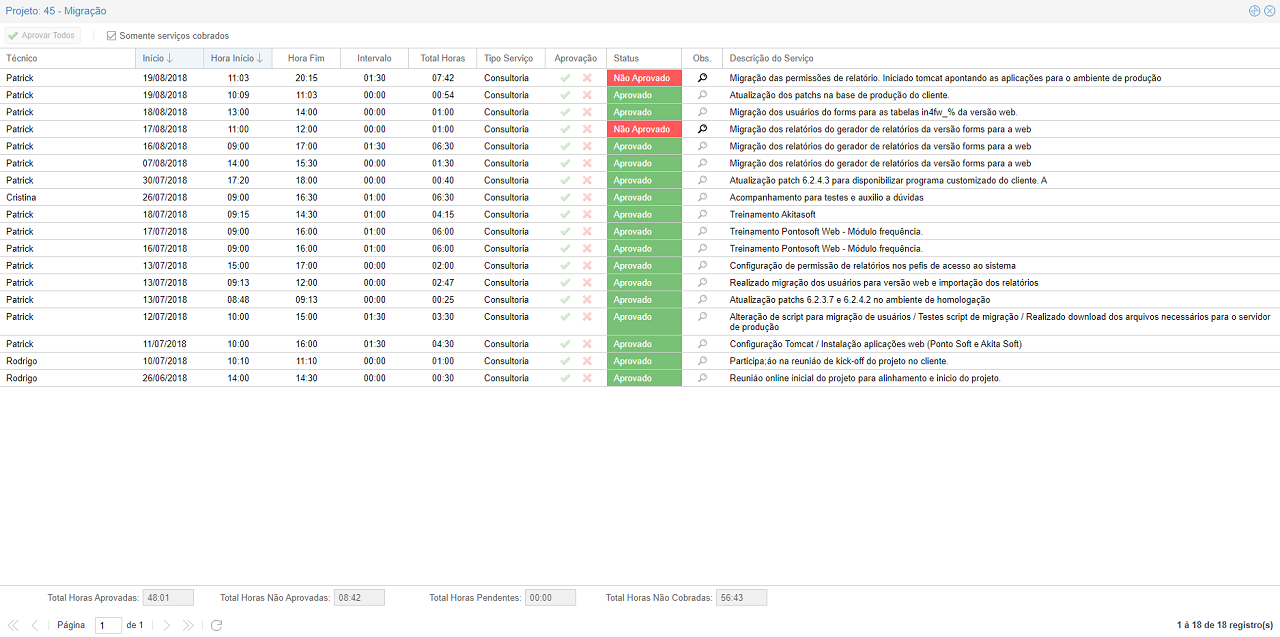This screenshot has width=1280, height=637.
Task: Click the Aprovar Todos button
Action: (42, 36)
